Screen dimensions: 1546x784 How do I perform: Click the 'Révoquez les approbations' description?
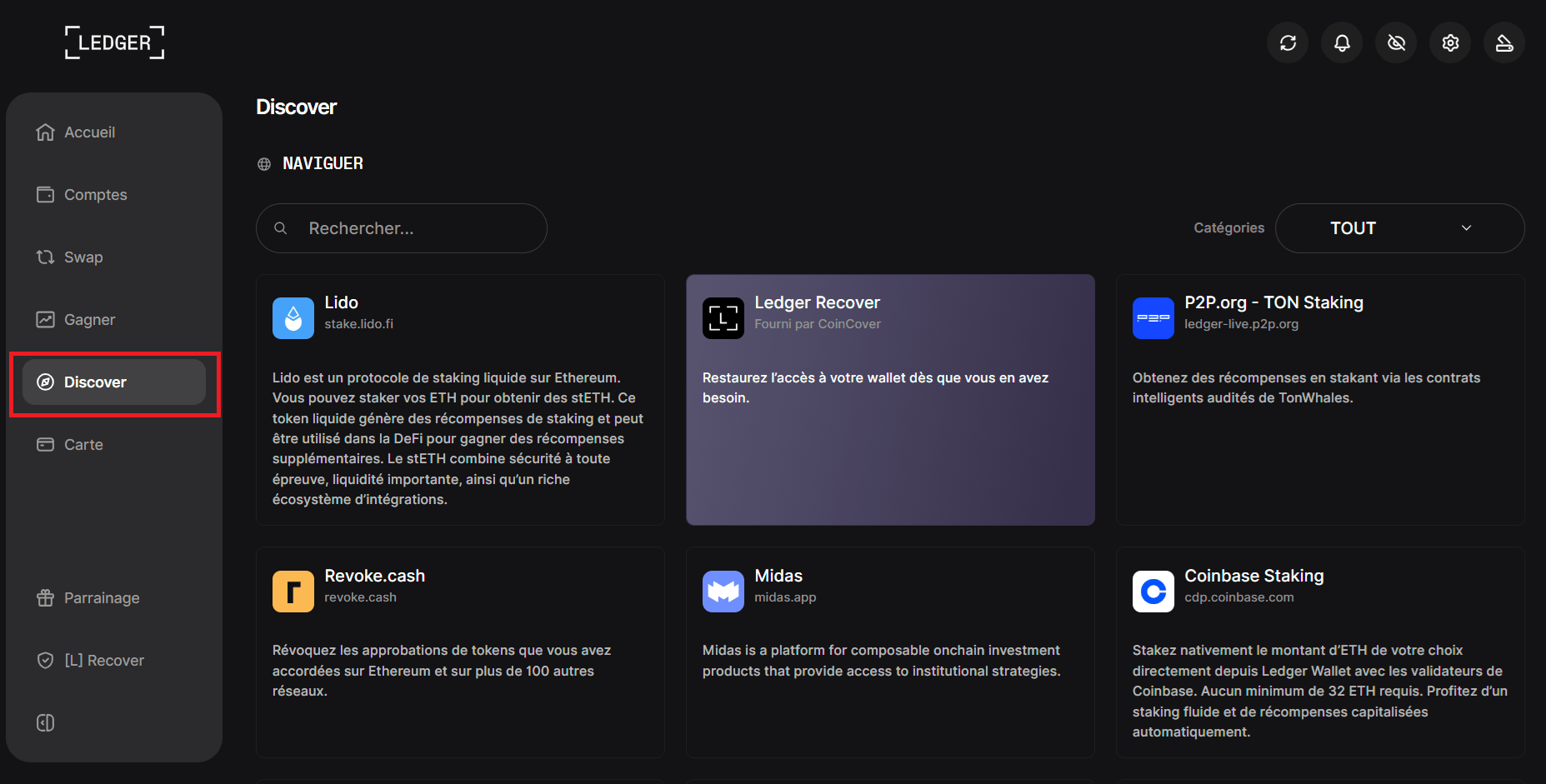442,671
